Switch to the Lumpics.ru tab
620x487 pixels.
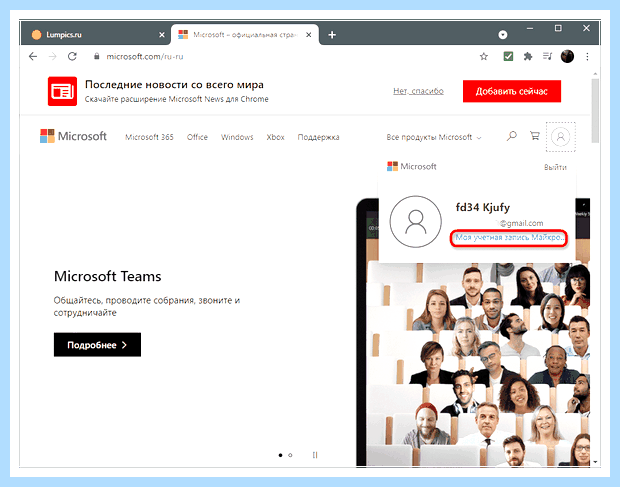pyautogui.click(x=96, y=35)
